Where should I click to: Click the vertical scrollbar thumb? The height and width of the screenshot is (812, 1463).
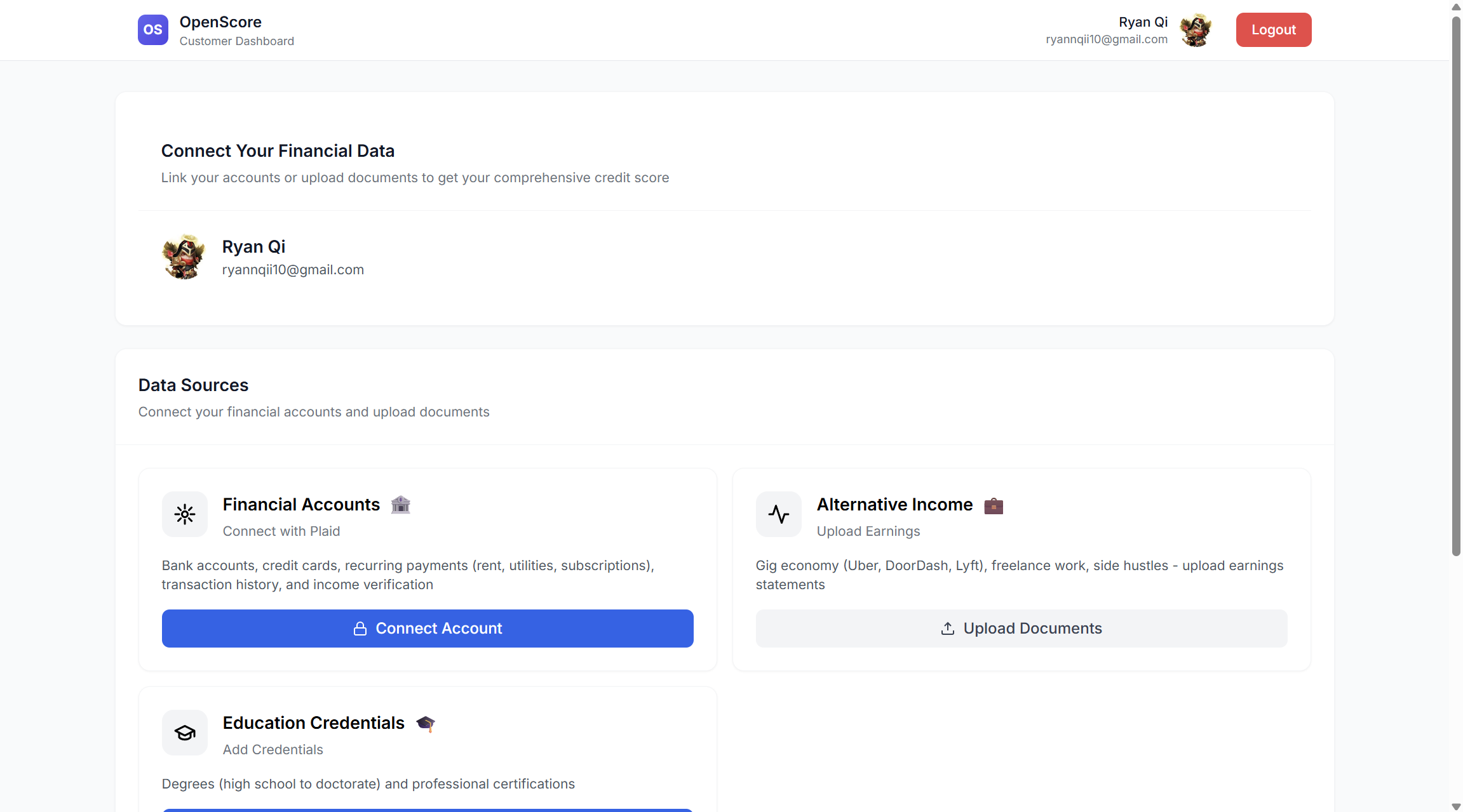tap(1456, 286)
